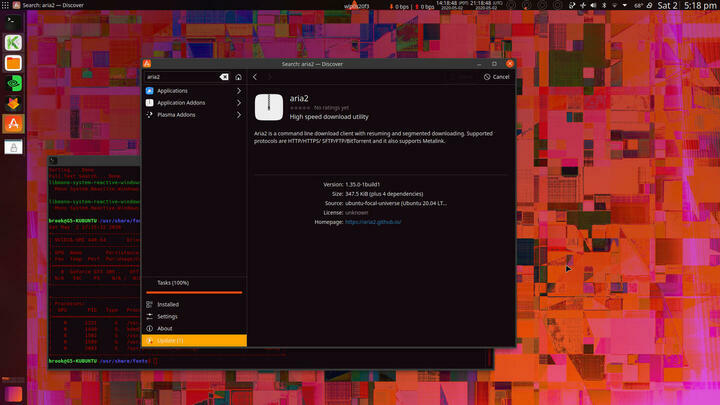Viewport: 720px width, 405px height.
Task: Click the Plasma Addons category icon
Action: click(150, 115)
